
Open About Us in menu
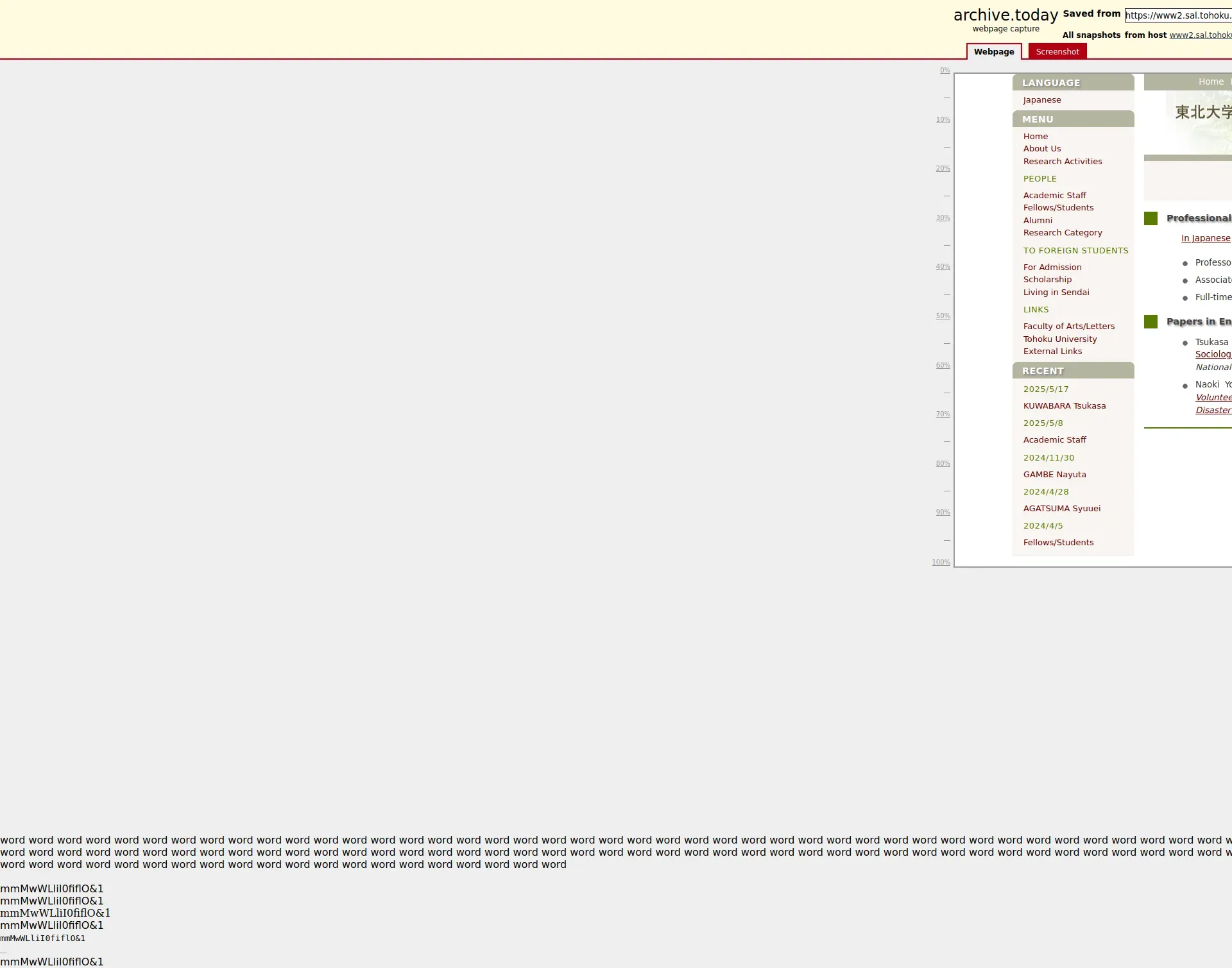[x=1041, y=149]
